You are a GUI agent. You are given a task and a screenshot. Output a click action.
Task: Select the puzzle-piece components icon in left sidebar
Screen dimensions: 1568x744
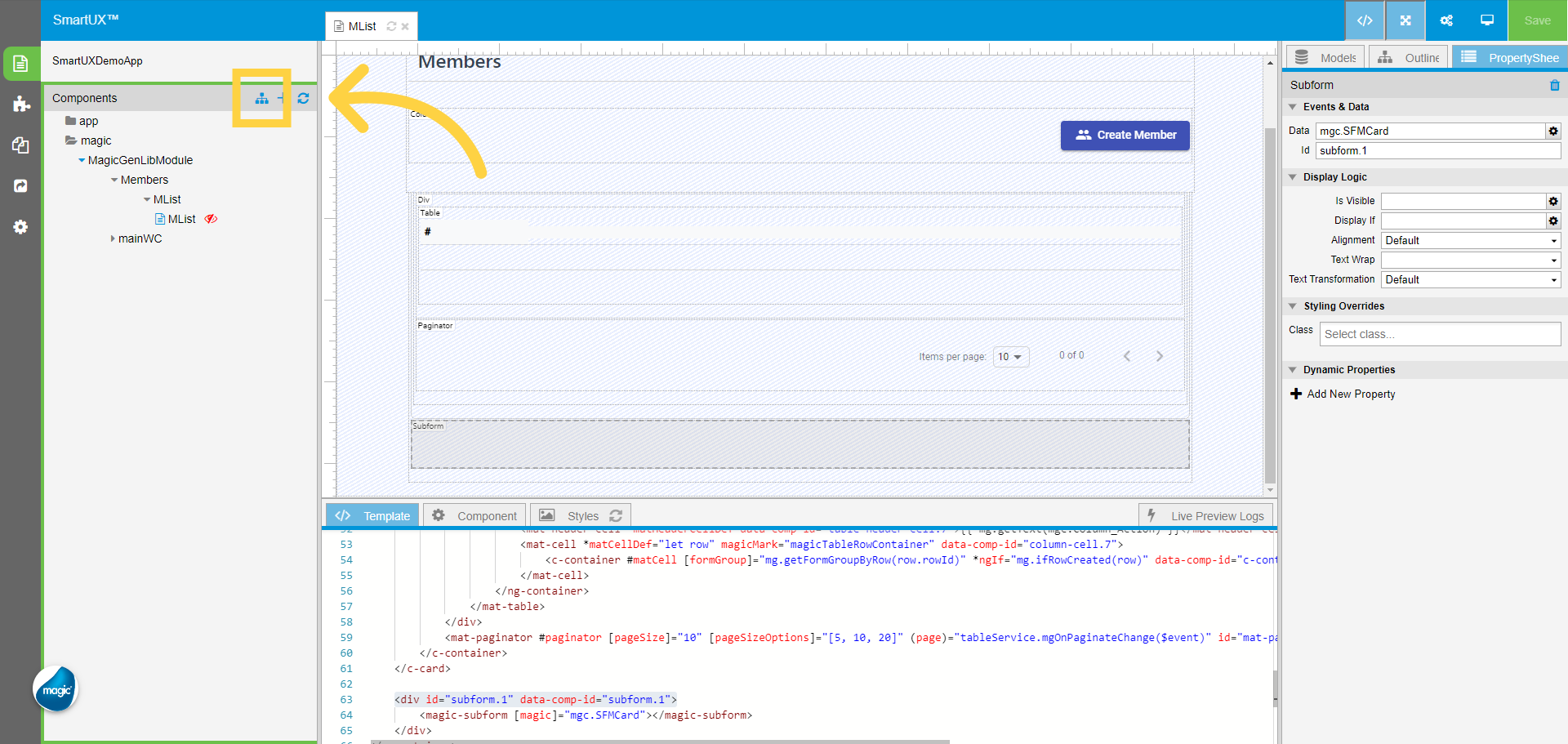click(x=20, y=105)
